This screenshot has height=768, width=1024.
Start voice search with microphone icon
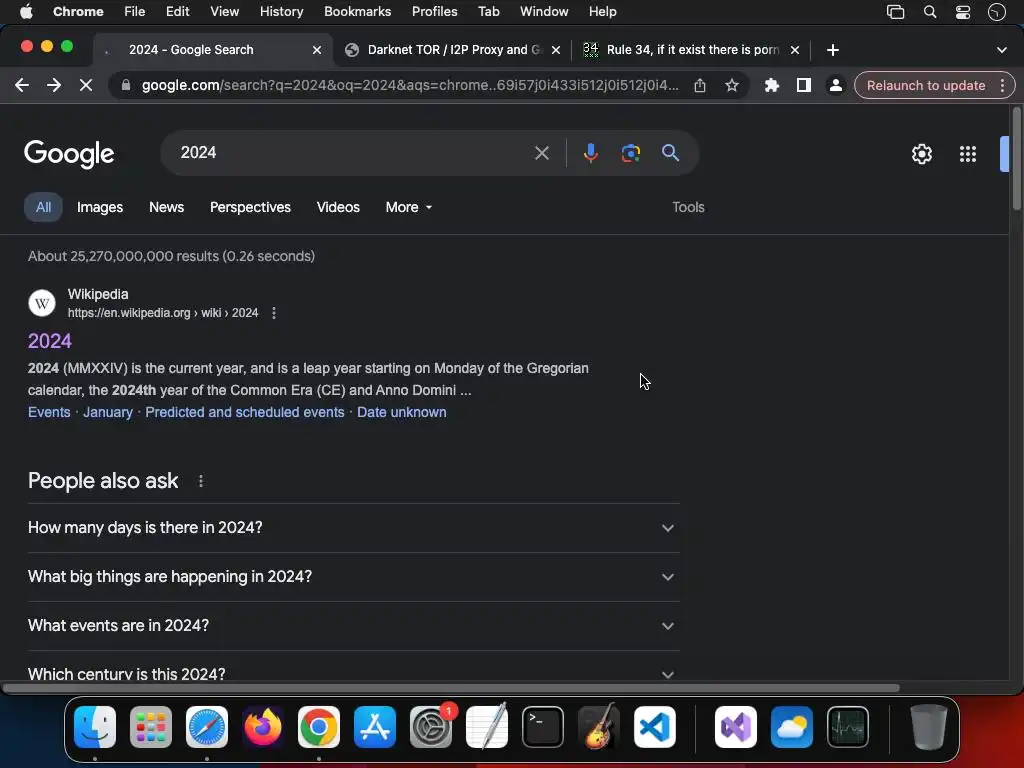point(590,153)
